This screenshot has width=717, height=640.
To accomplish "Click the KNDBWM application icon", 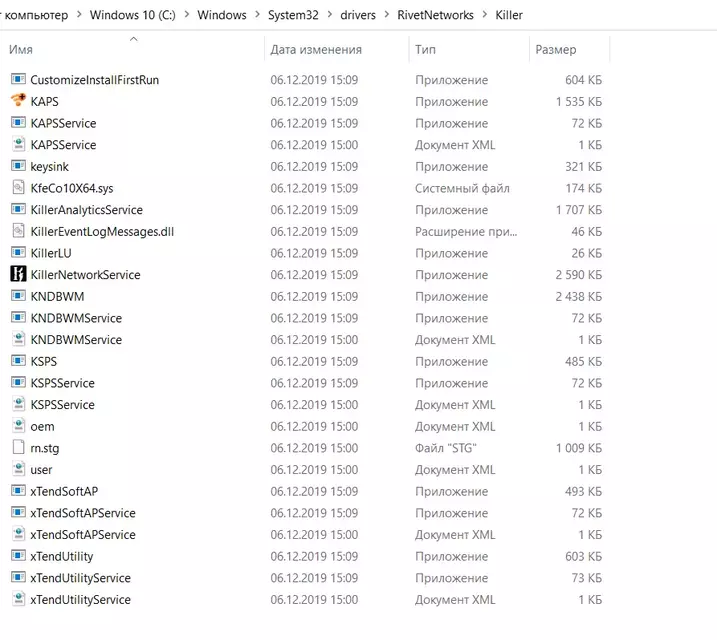I will coord(18,296).
